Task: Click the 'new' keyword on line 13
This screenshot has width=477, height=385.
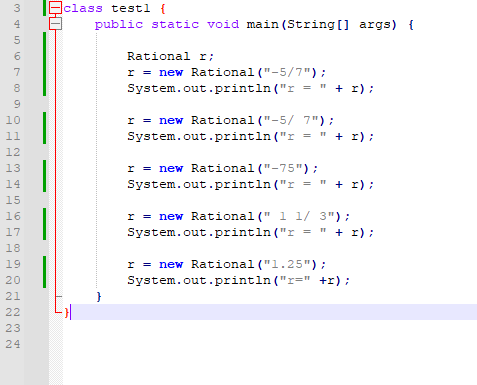Action: click(171, 168)
